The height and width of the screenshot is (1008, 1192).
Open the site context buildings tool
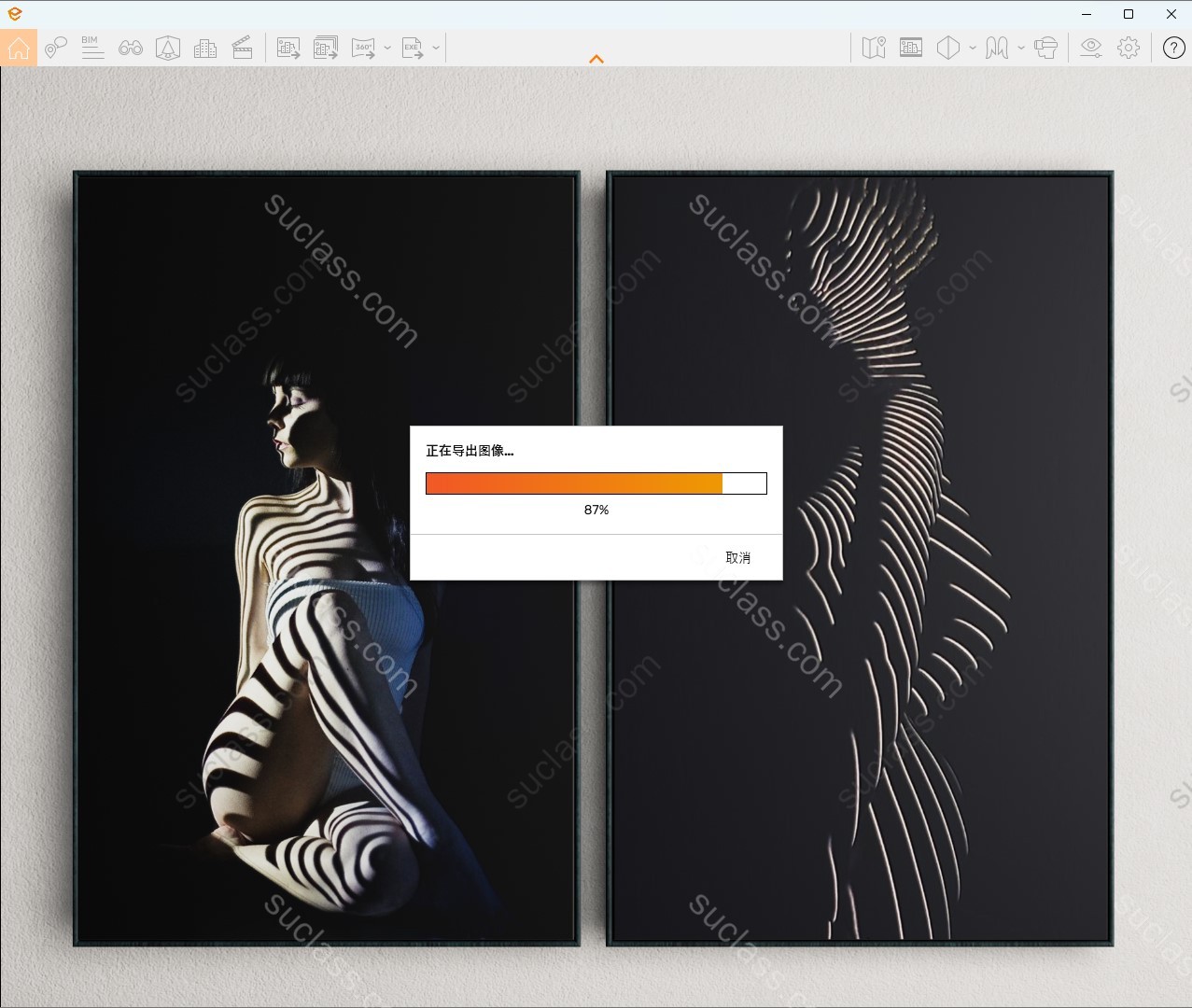pos(205,48)
